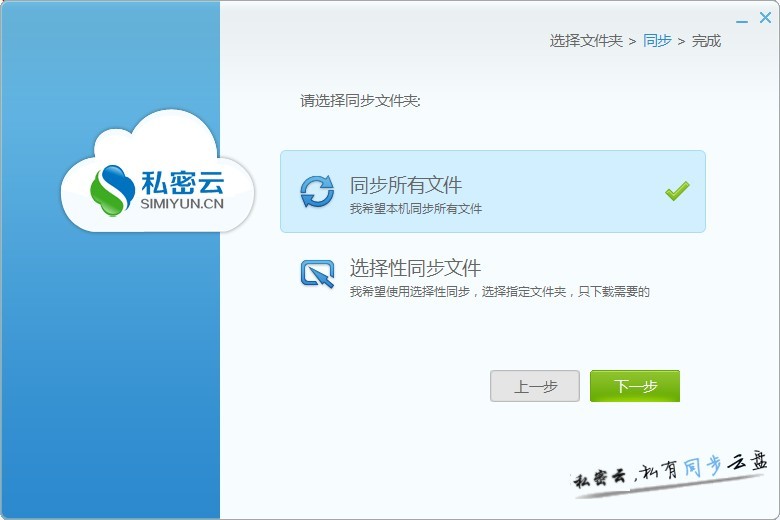Minimize the setup wizard window
The width and height of the screenshot is (780, 520).
point(741,18)
